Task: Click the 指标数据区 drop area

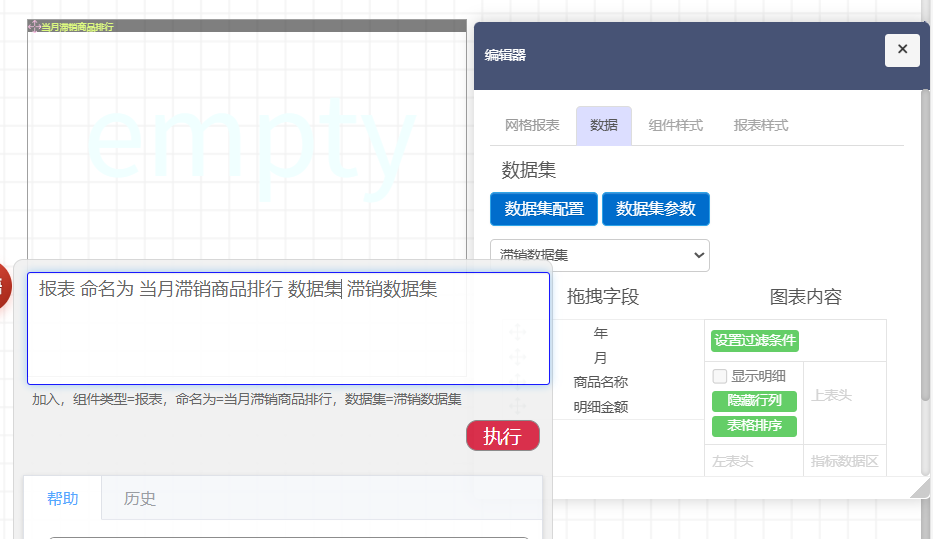Action: tap(844, 461)
